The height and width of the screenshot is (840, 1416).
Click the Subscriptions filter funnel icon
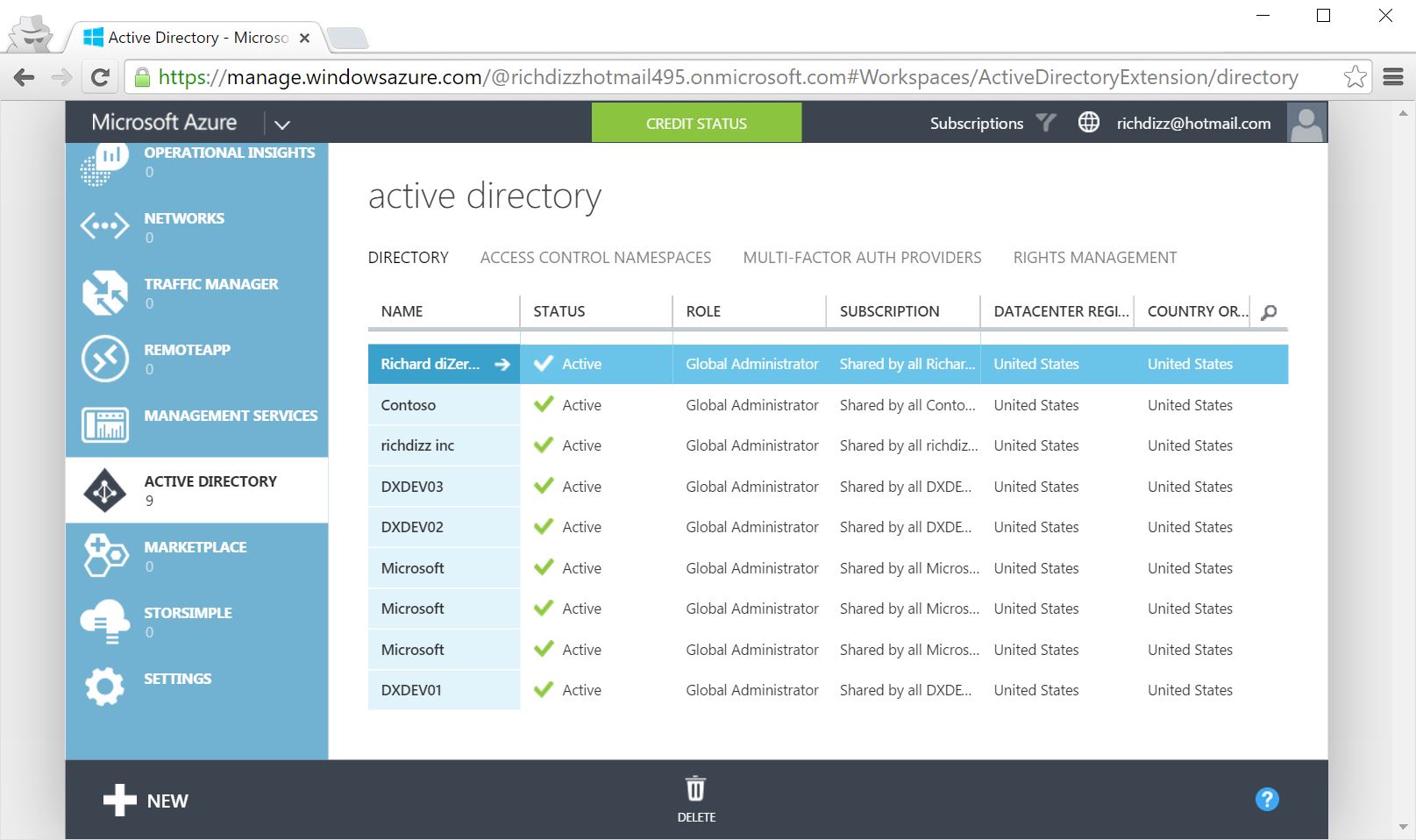click(1045, 123)
